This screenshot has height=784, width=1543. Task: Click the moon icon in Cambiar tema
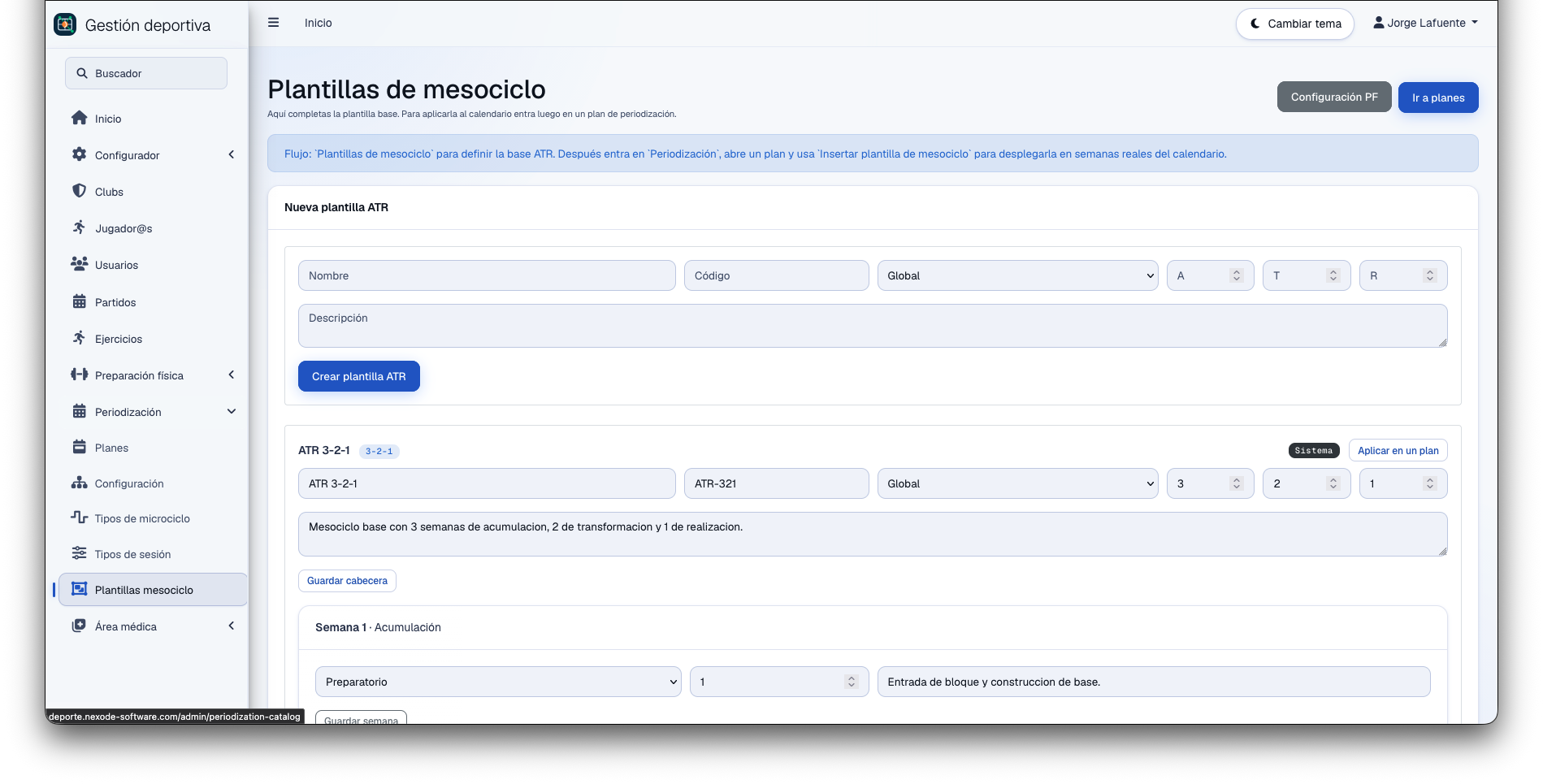click(x=1255, y=24)
